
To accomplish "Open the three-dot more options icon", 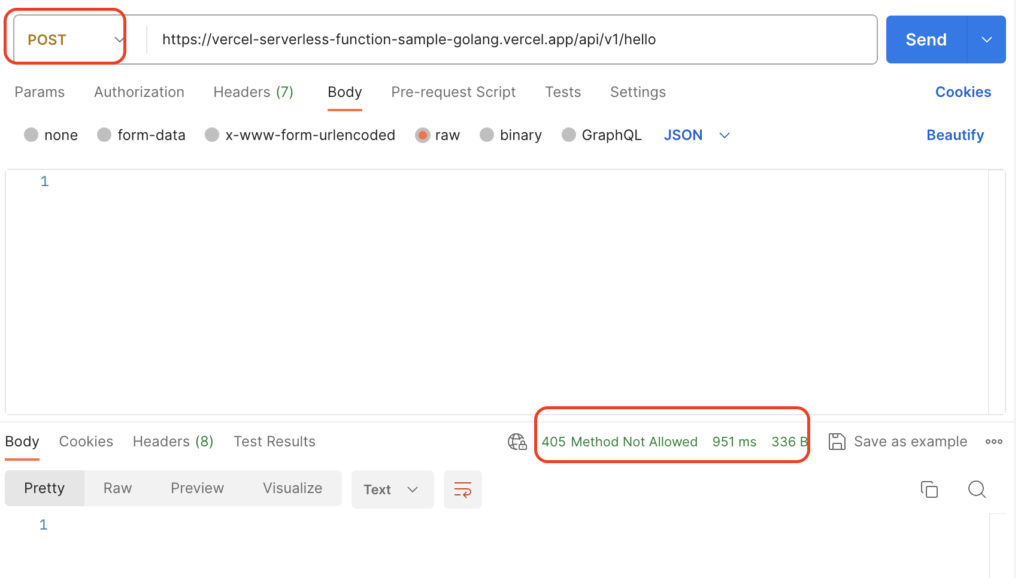I will pos(994,441).
